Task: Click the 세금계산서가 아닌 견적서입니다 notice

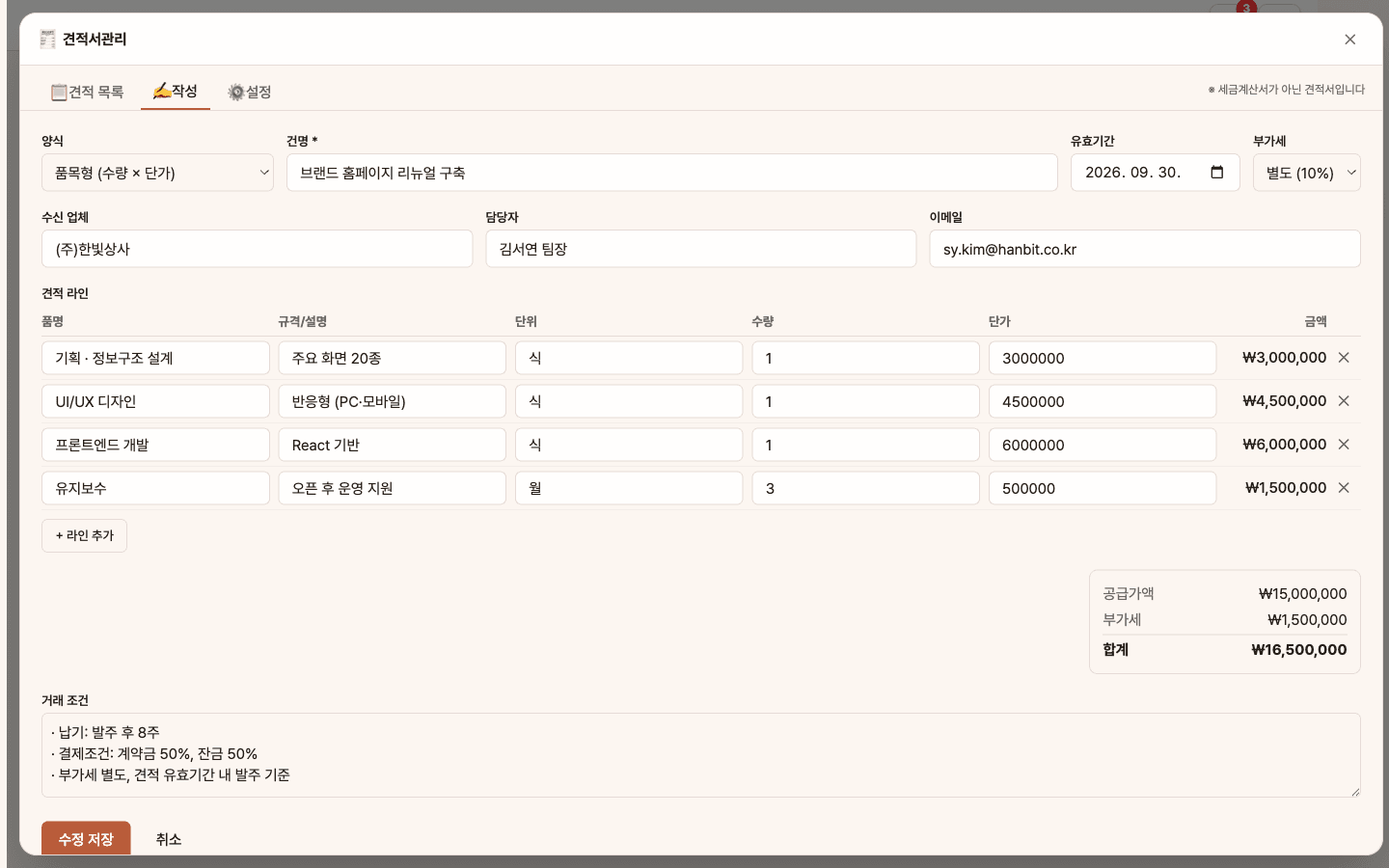Action: click(1287, 90)
